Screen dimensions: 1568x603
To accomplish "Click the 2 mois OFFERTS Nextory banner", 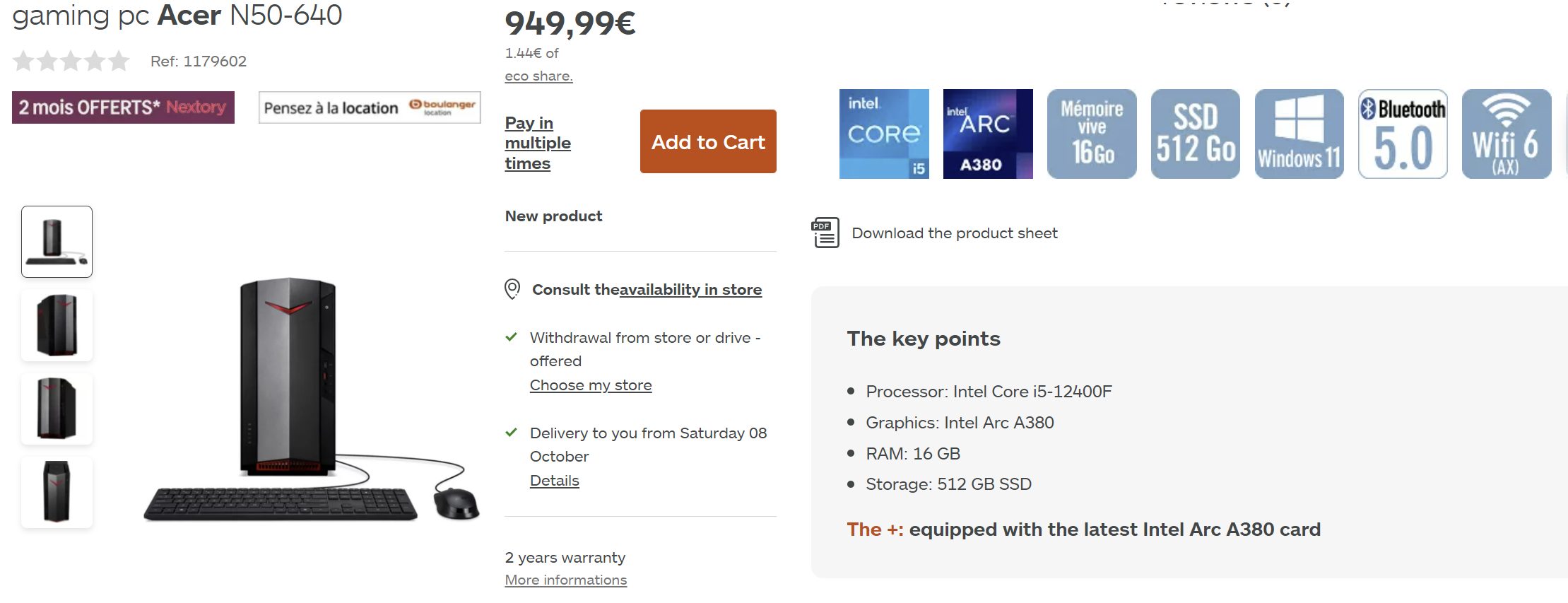I will tap(123, 107).
